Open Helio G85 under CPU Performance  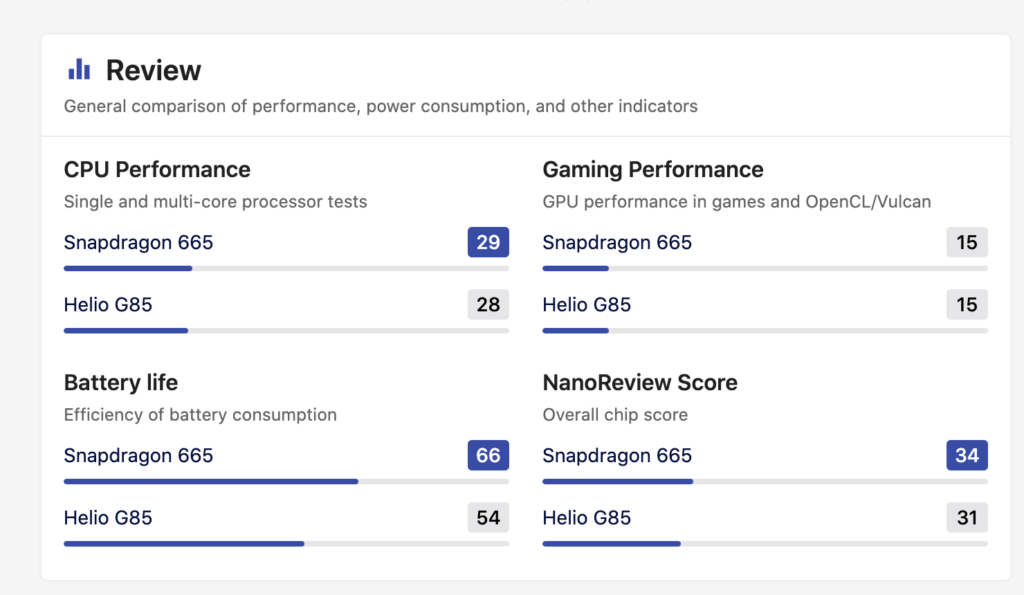pyautogui.click(x=108, y=304)
